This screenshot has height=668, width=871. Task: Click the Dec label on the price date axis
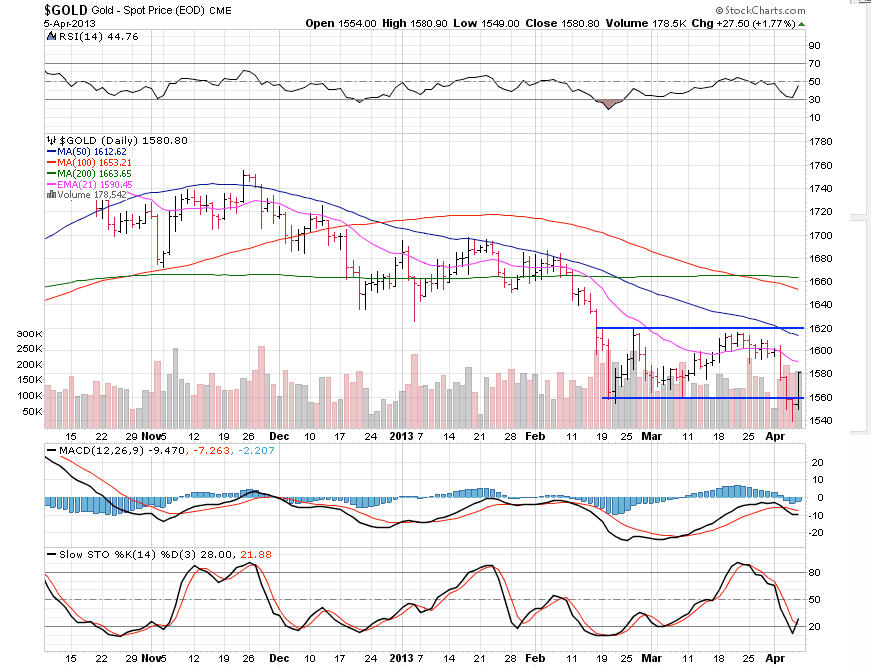click(280, 436)
